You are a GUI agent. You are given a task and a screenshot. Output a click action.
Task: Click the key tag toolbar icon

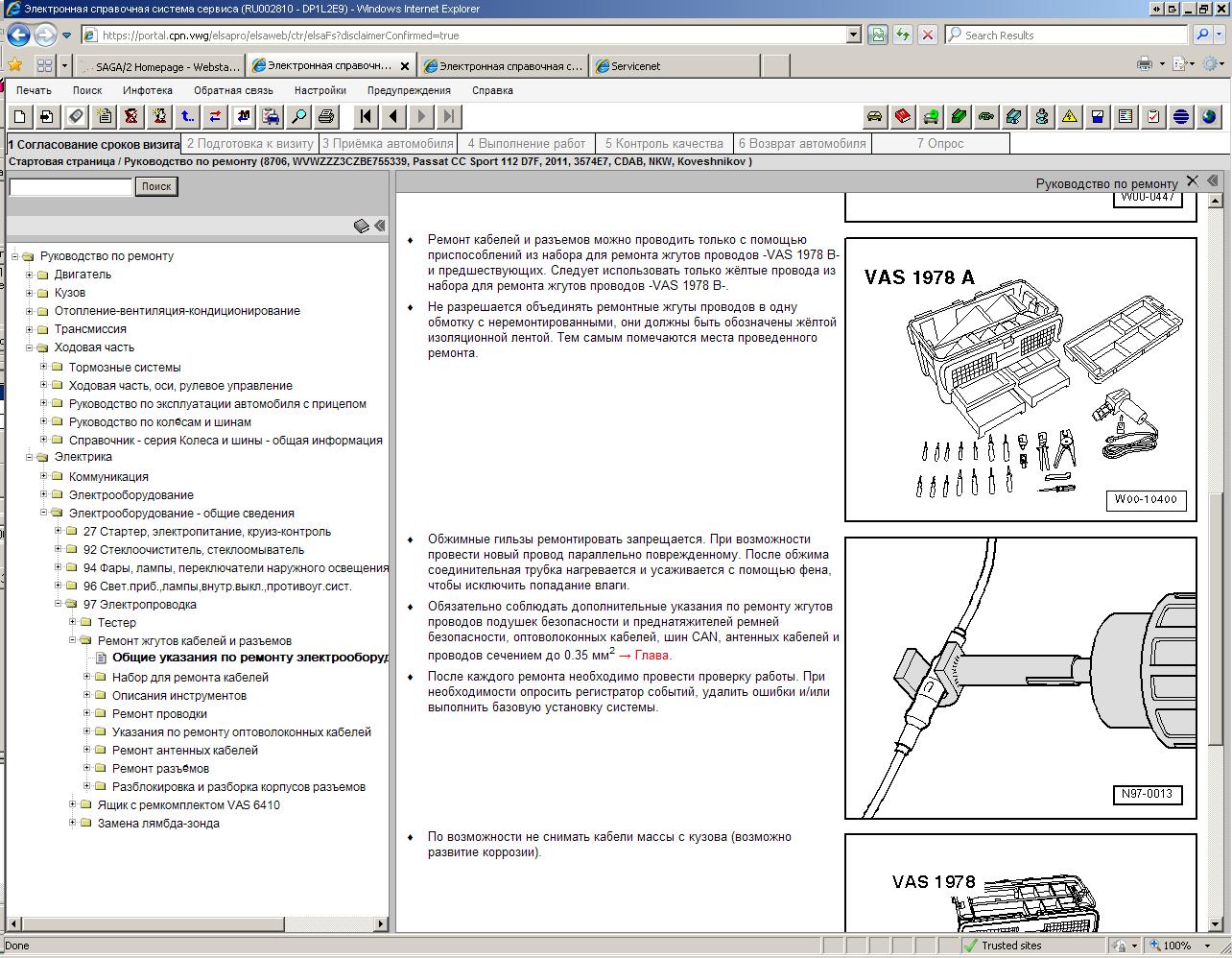pos(75,116)
